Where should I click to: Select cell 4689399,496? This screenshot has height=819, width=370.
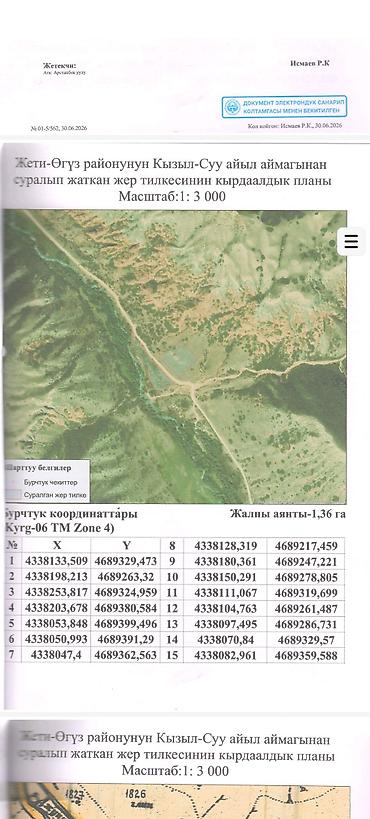tap(126, 624)
